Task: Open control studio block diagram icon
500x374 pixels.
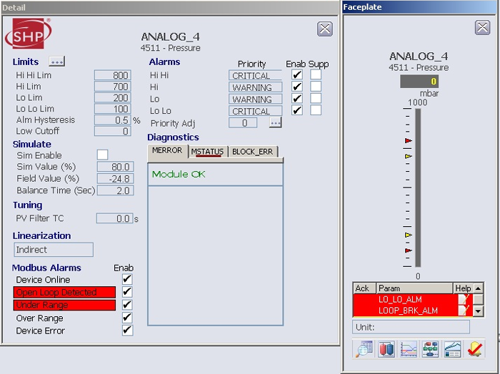Action: point(430,349)
